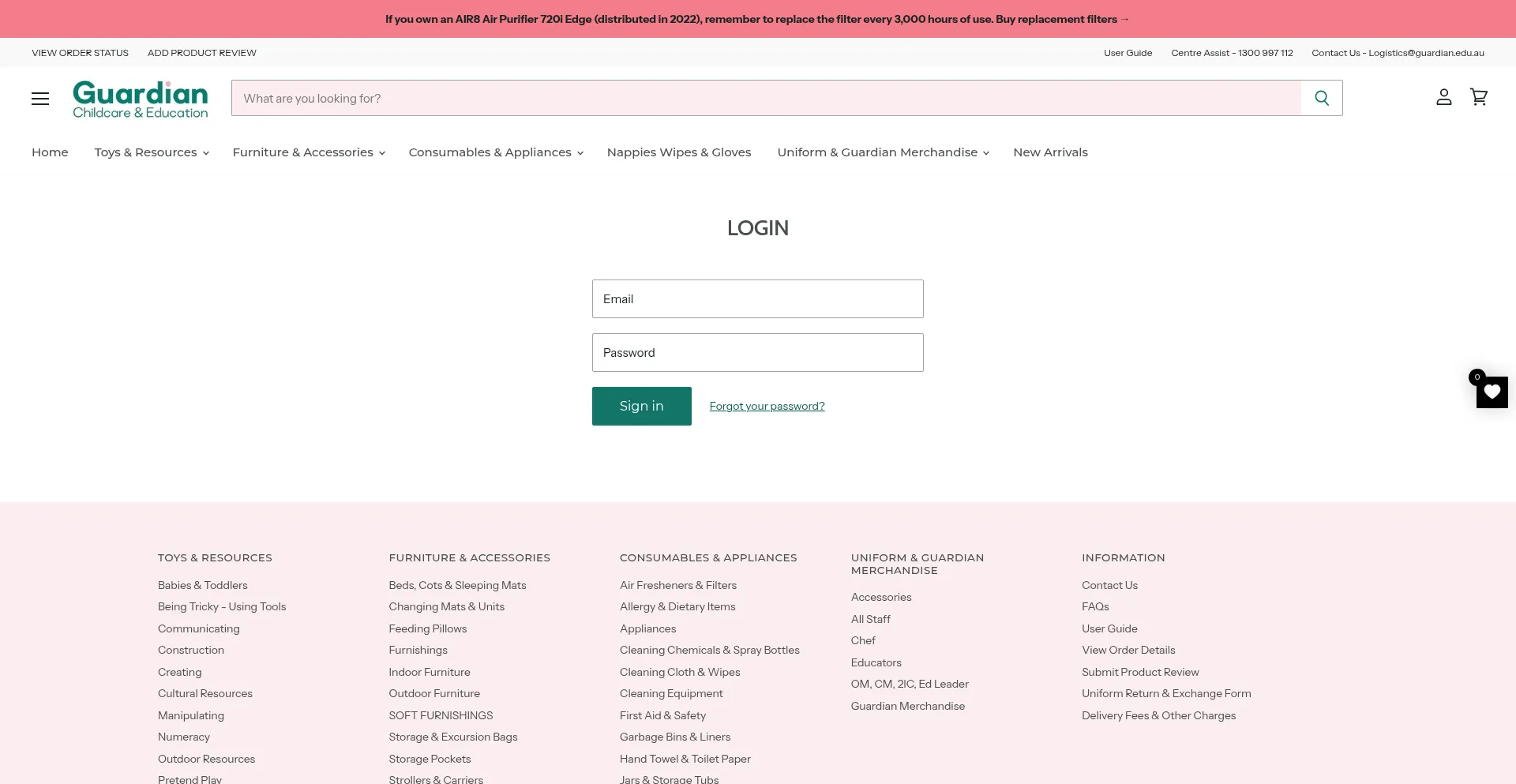The width and height of the screenshot is (1516, 784).
Task: Click the search magnifier icon
Action: pyautogui.click(x=1322, y=98)
